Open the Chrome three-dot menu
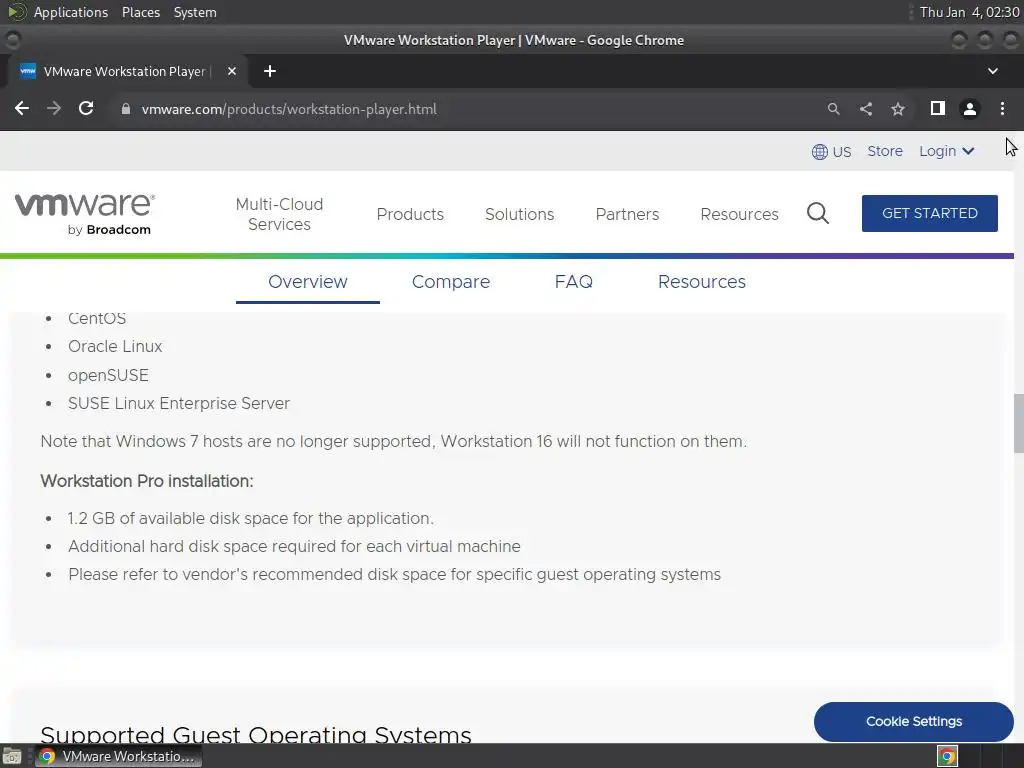The width and height of the screenshot is (1024, 768). tap(1002, 108)
